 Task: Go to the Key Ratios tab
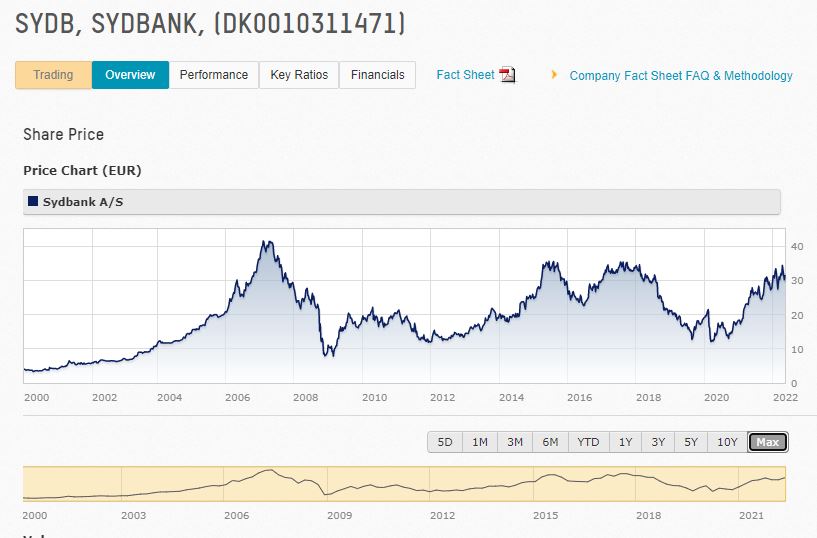coord(298,75)
